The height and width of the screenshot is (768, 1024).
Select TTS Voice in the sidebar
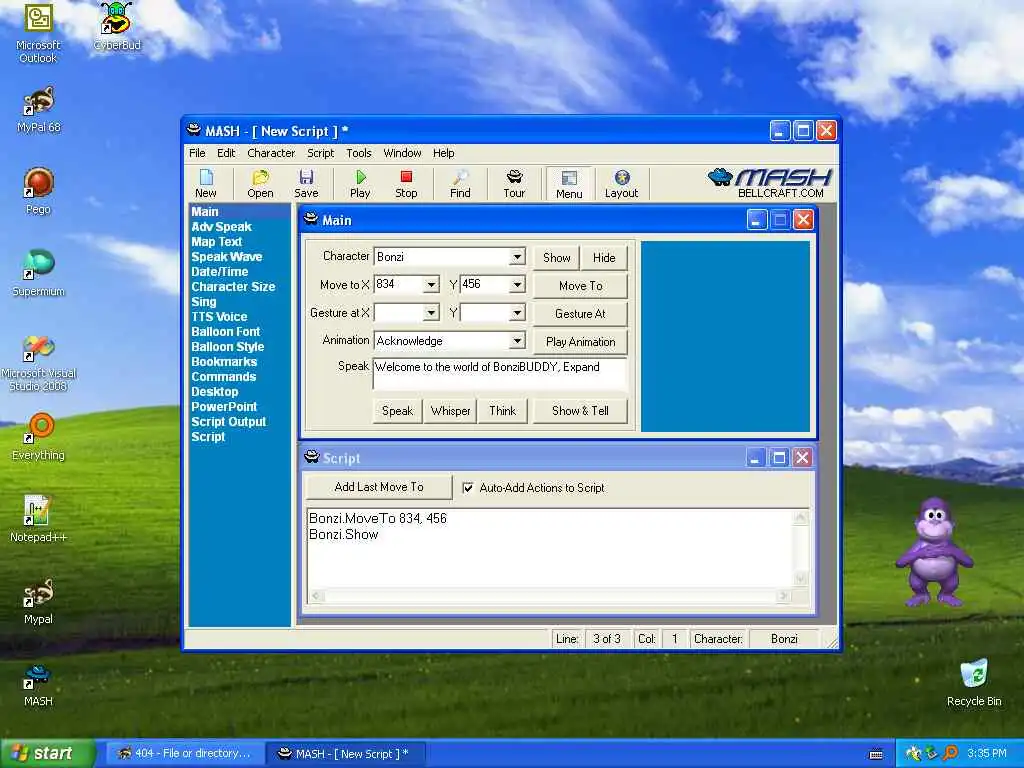[219, 317]
